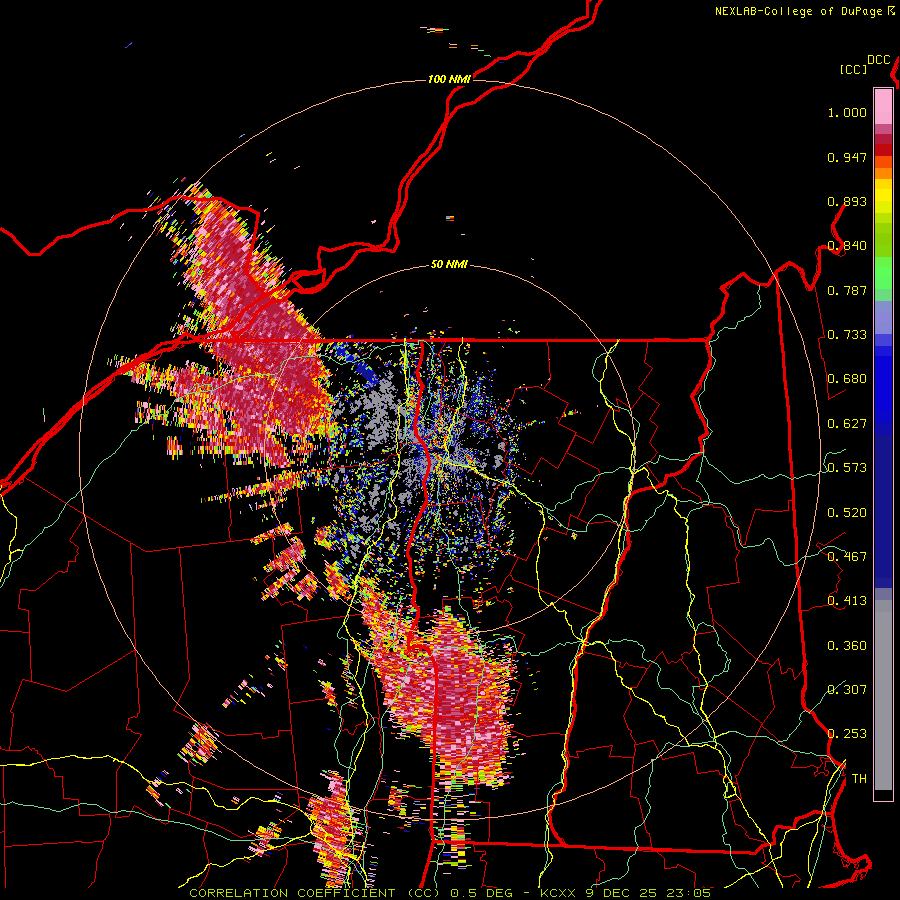Click the Correlation Coefficient KCXX caption text
Image resolution: width=900 pixels, height=900 pixels.
tap(449, 893)
